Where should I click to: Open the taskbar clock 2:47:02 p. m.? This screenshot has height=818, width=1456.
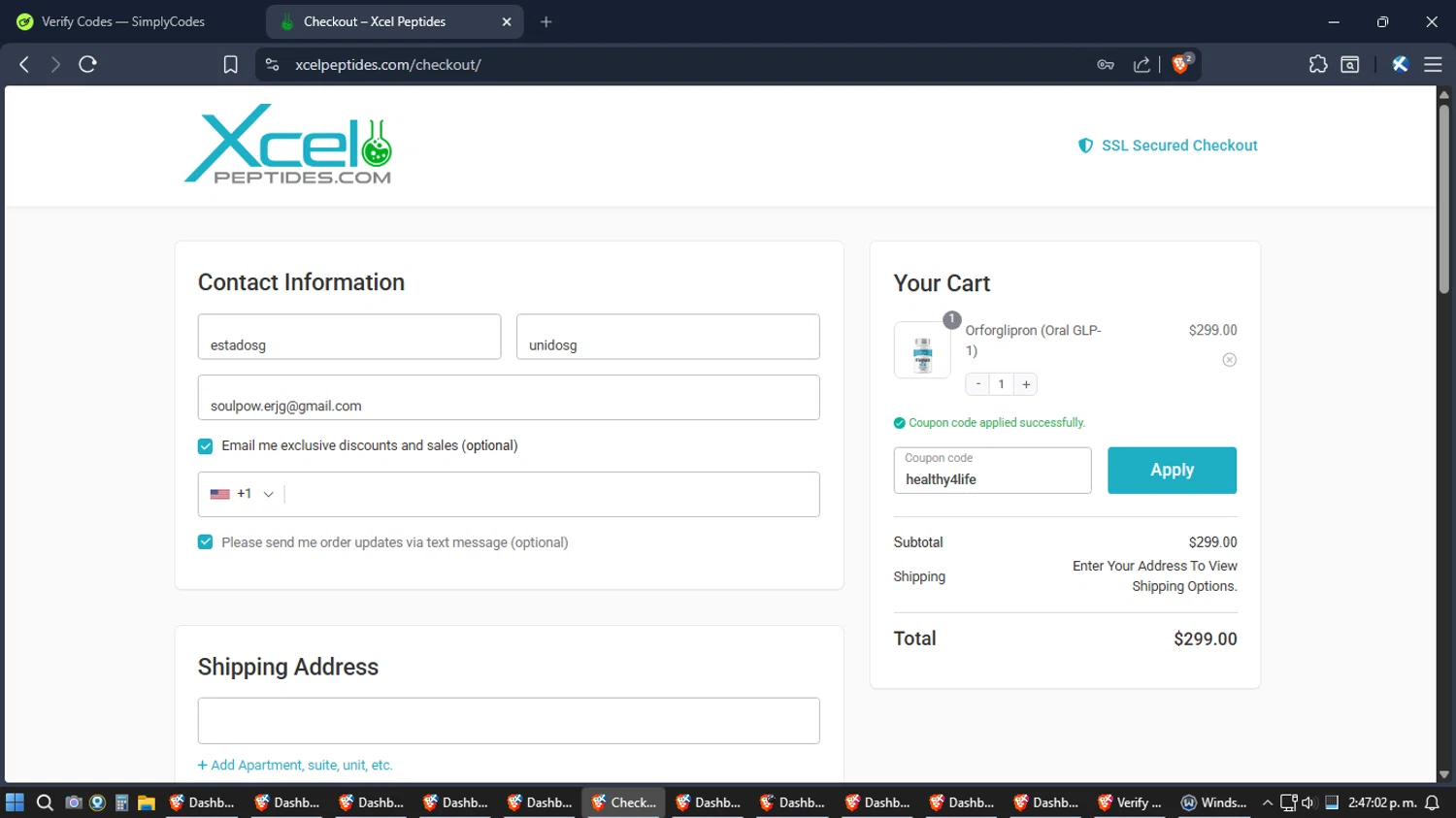[x=1382, y=802]
